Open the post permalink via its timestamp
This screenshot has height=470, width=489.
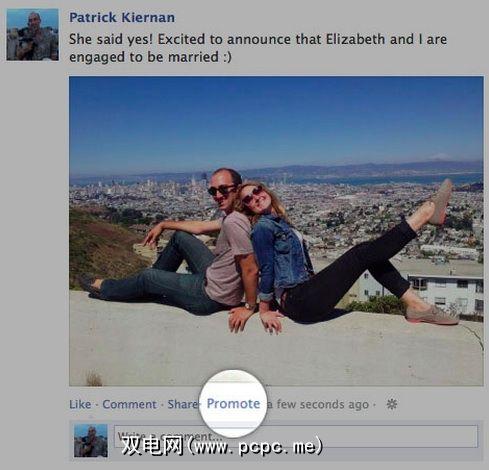click(318, 404)
